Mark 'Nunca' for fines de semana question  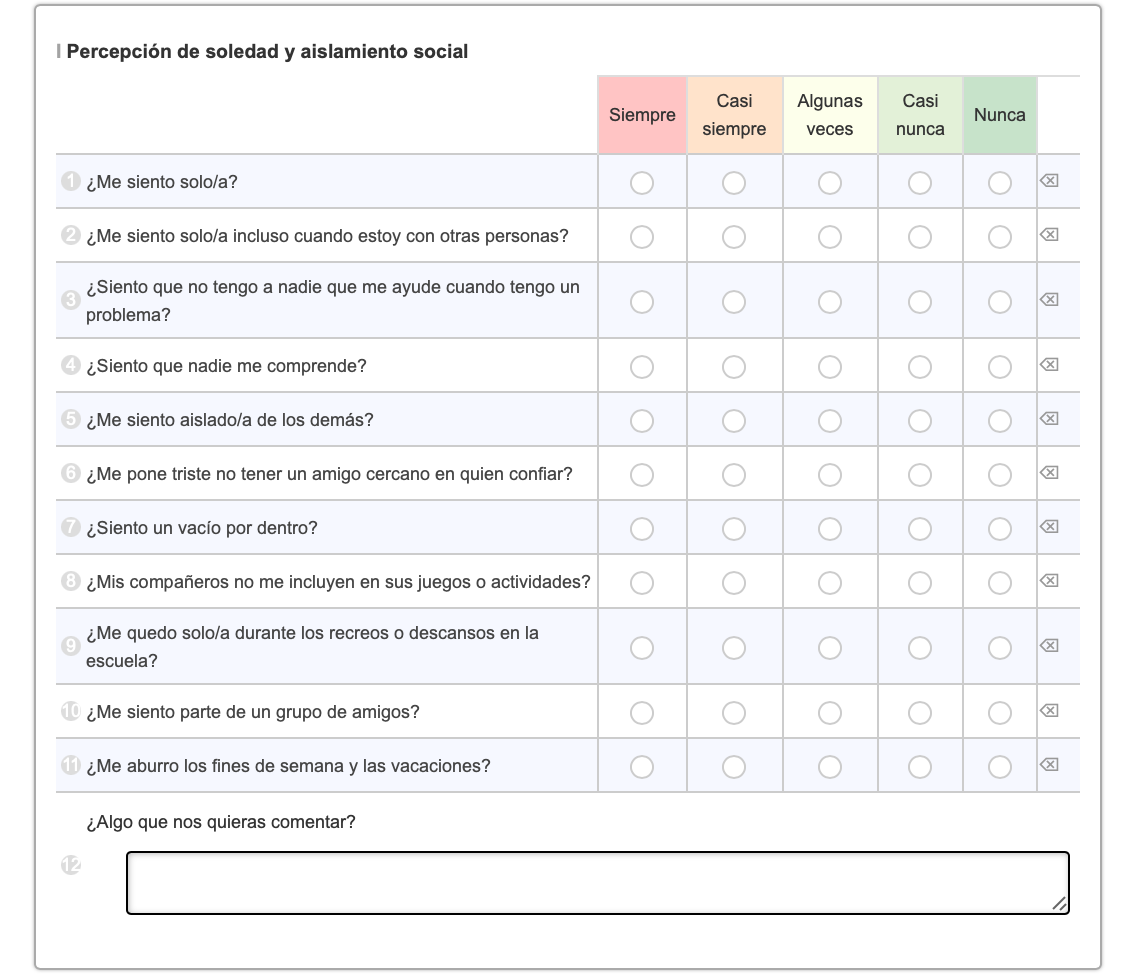point(1000,767)
